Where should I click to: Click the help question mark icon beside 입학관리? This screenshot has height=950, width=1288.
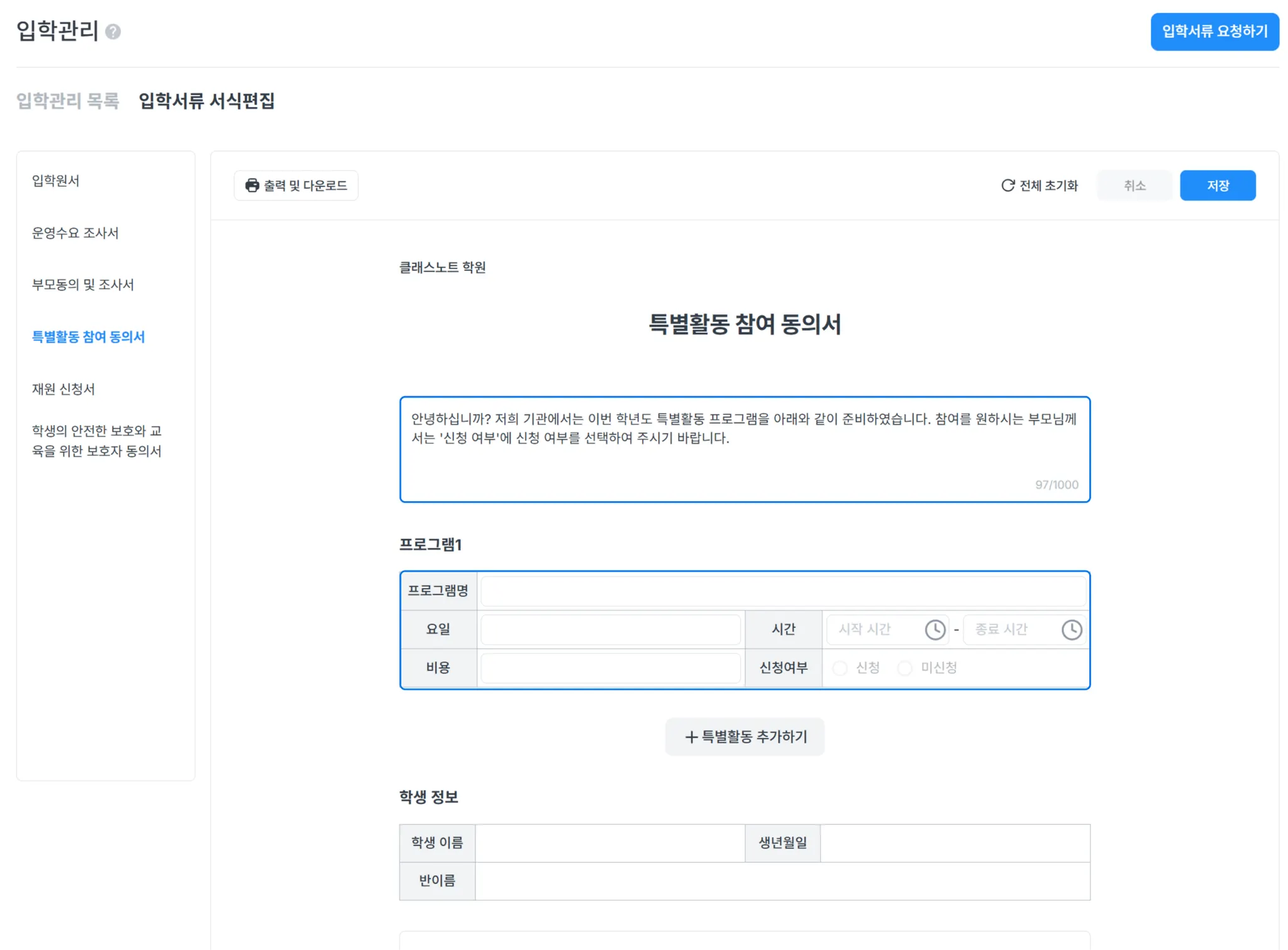(113, 31)
